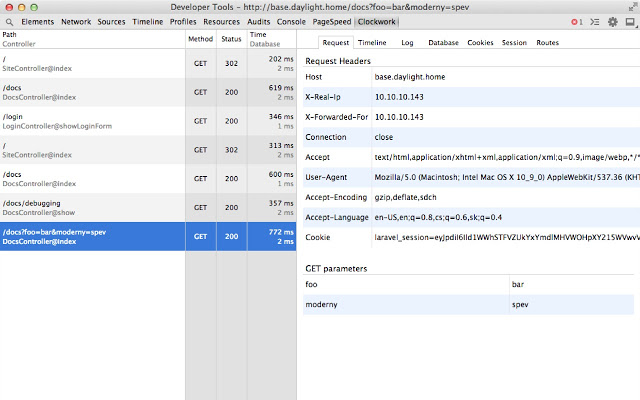Click the Cookies tab
Screen dimensions: 640x400
[480, 42]
